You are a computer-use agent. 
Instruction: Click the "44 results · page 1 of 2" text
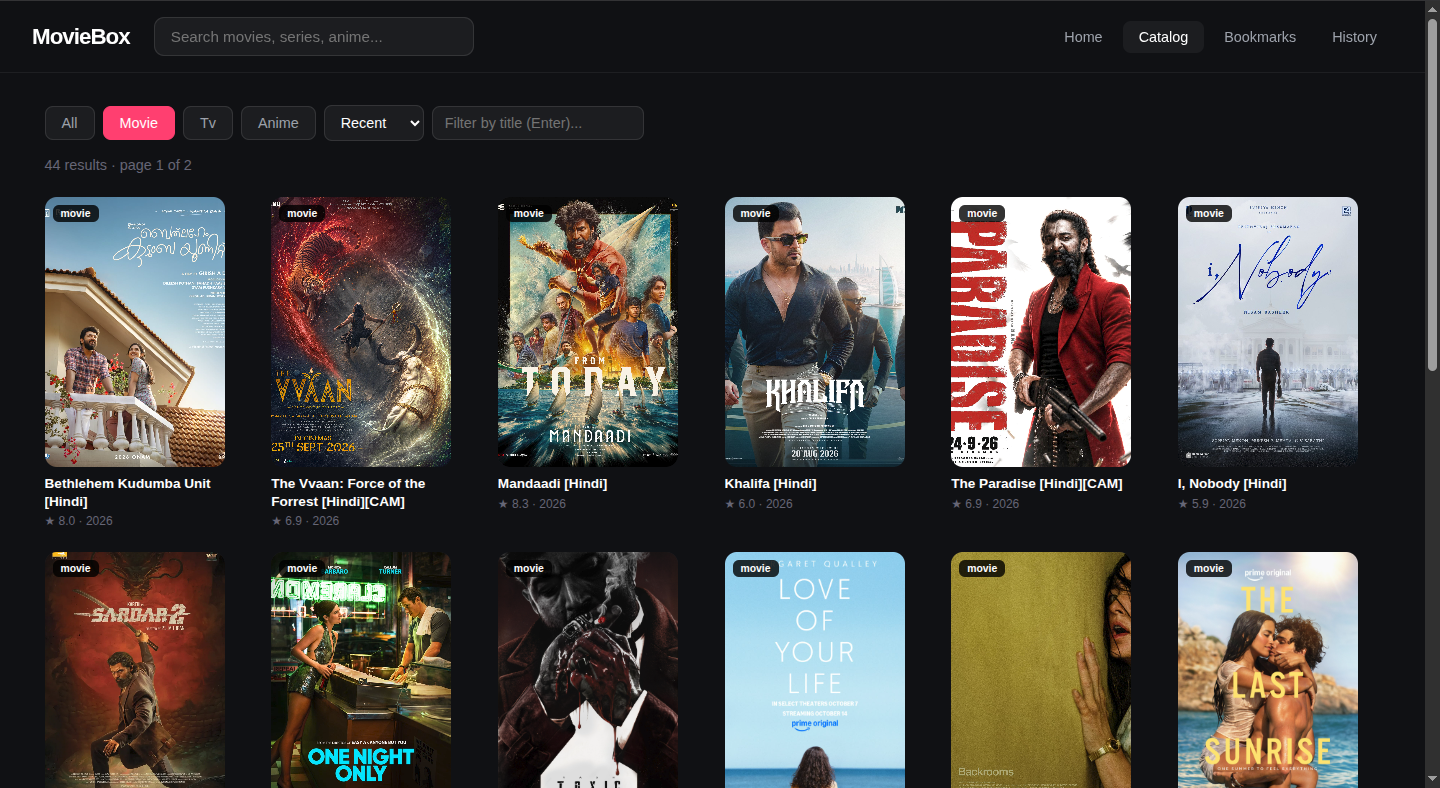pos(118,165)
